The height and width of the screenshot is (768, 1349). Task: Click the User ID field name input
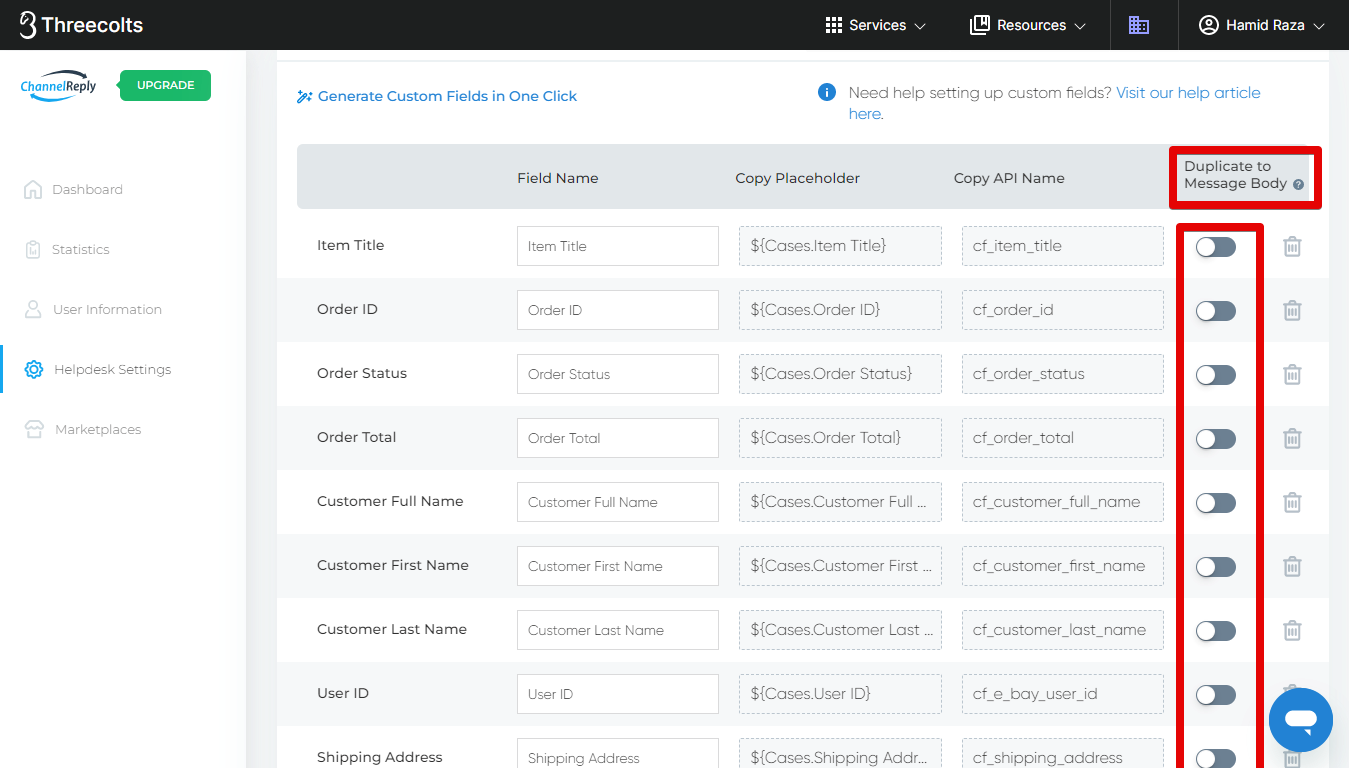click(618, 694)
